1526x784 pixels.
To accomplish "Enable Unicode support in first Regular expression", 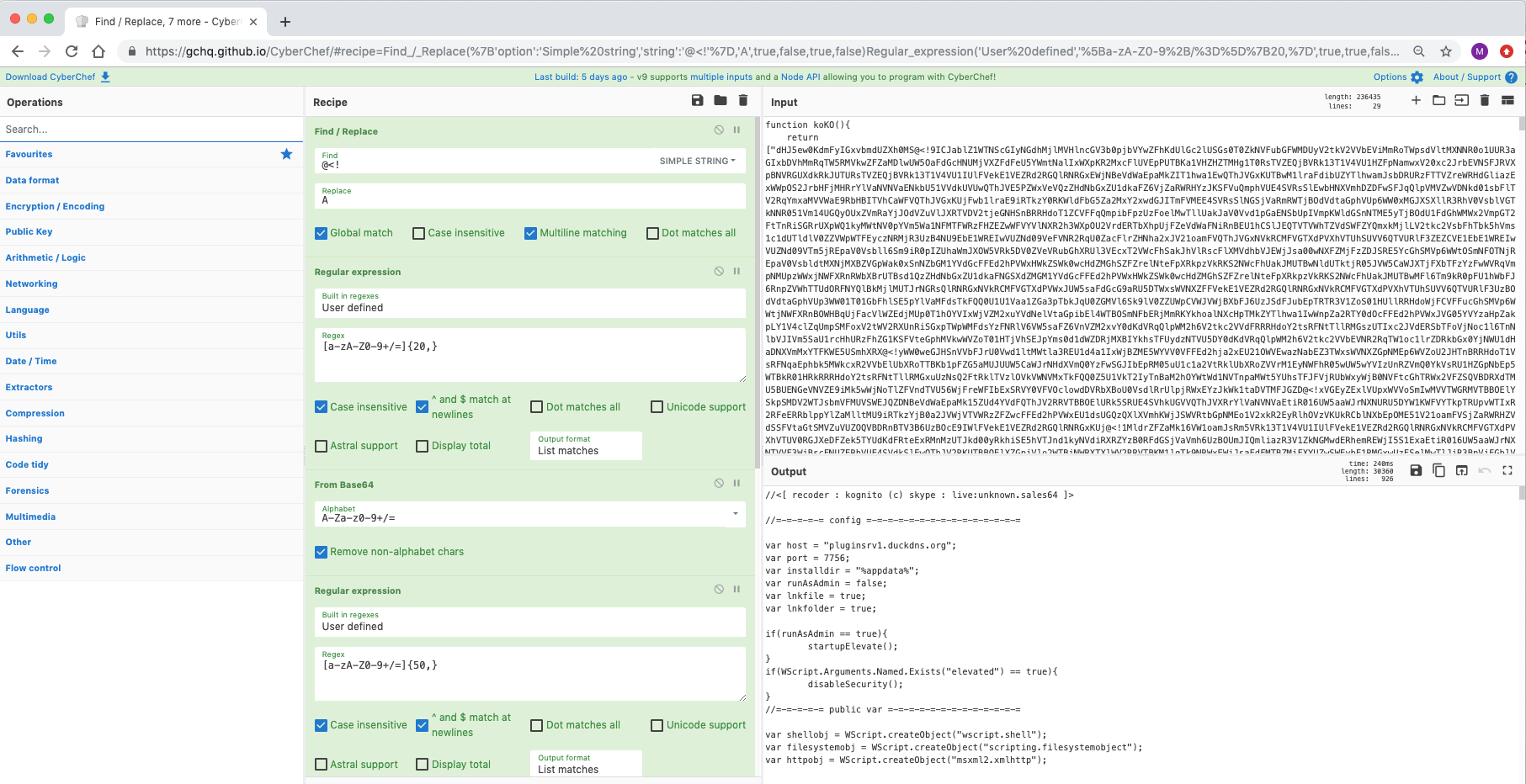I will [x=657, y=407].
